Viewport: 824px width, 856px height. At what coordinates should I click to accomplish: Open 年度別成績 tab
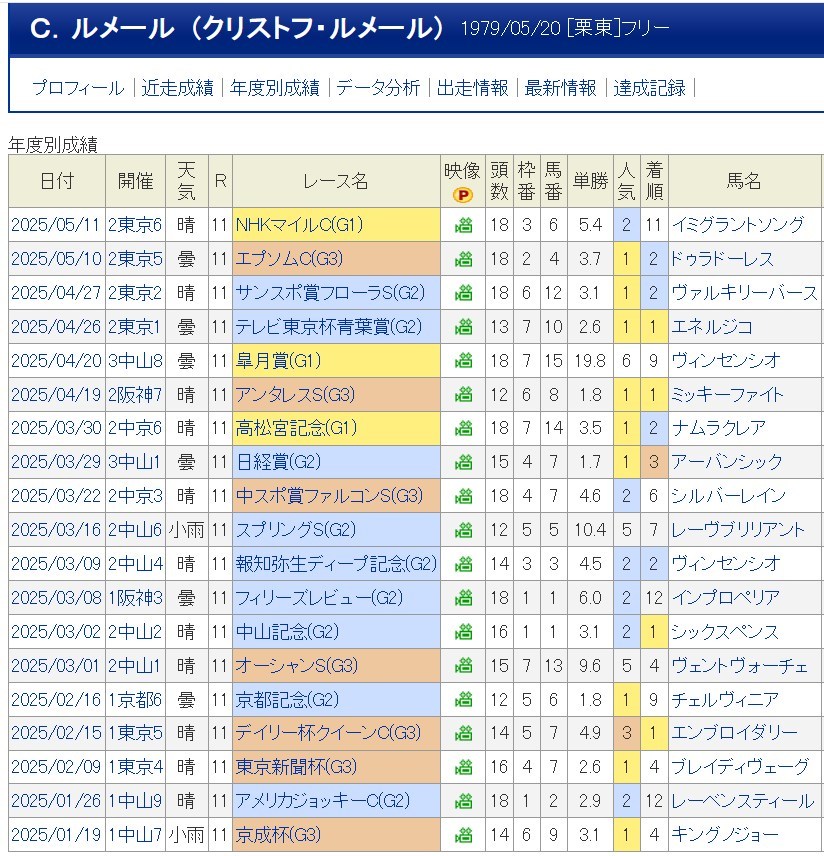[x=275, y=88]
